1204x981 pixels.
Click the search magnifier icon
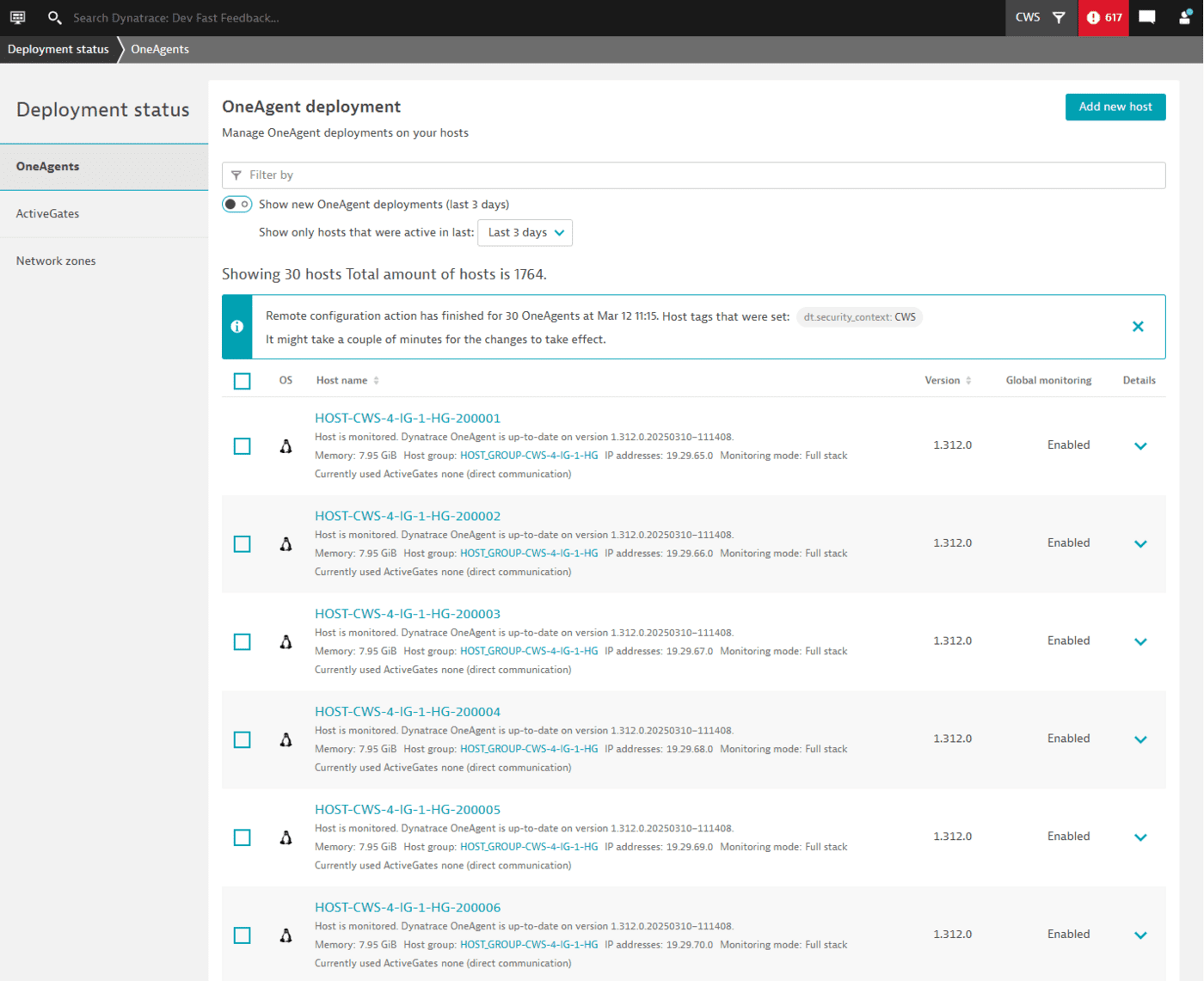[54, 17]
